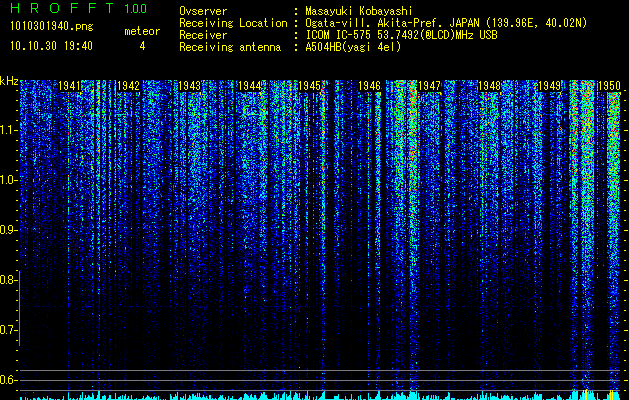Screen dimensions: 629x400
Task: Click the Receiving Location label
Action: tap(233, 23)
